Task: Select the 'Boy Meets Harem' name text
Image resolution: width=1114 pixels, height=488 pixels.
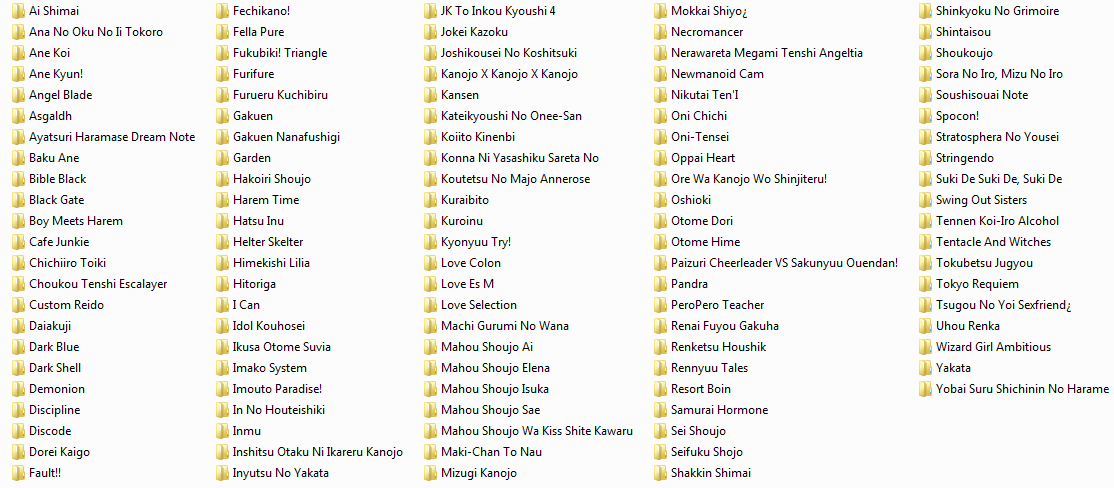Action: click(76, 220)
